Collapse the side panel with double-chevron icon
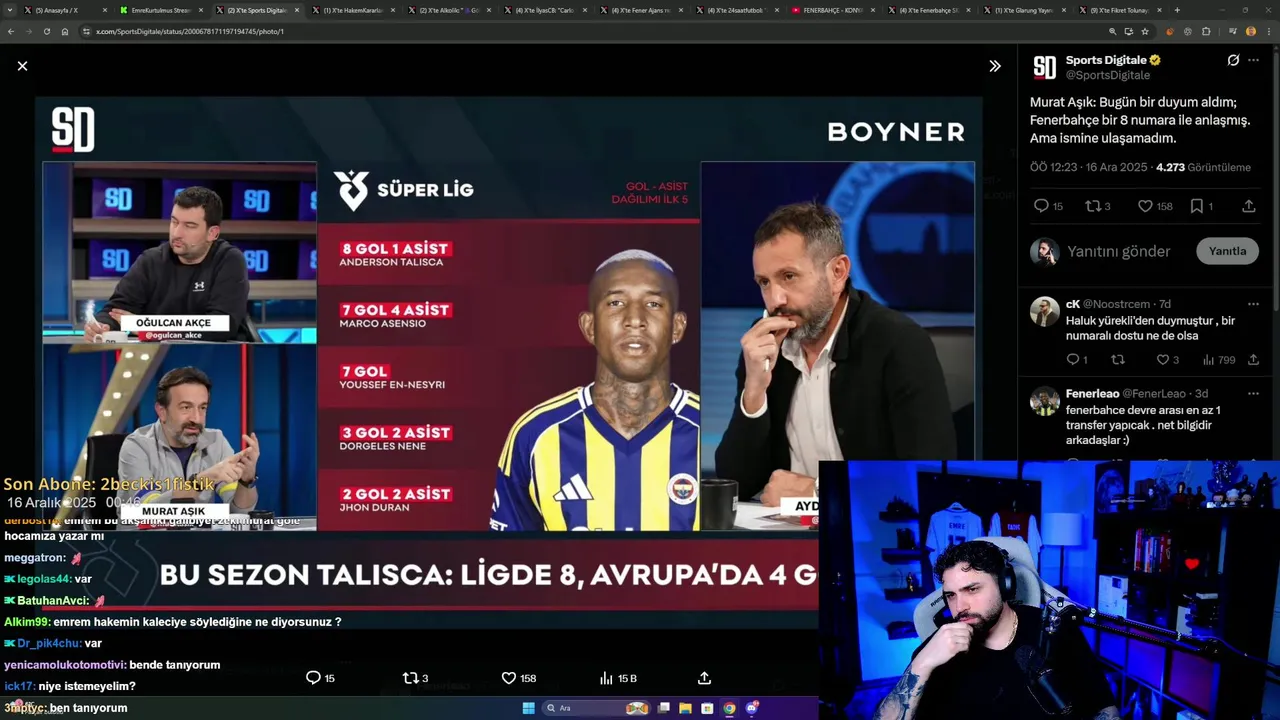 point(995,66)
